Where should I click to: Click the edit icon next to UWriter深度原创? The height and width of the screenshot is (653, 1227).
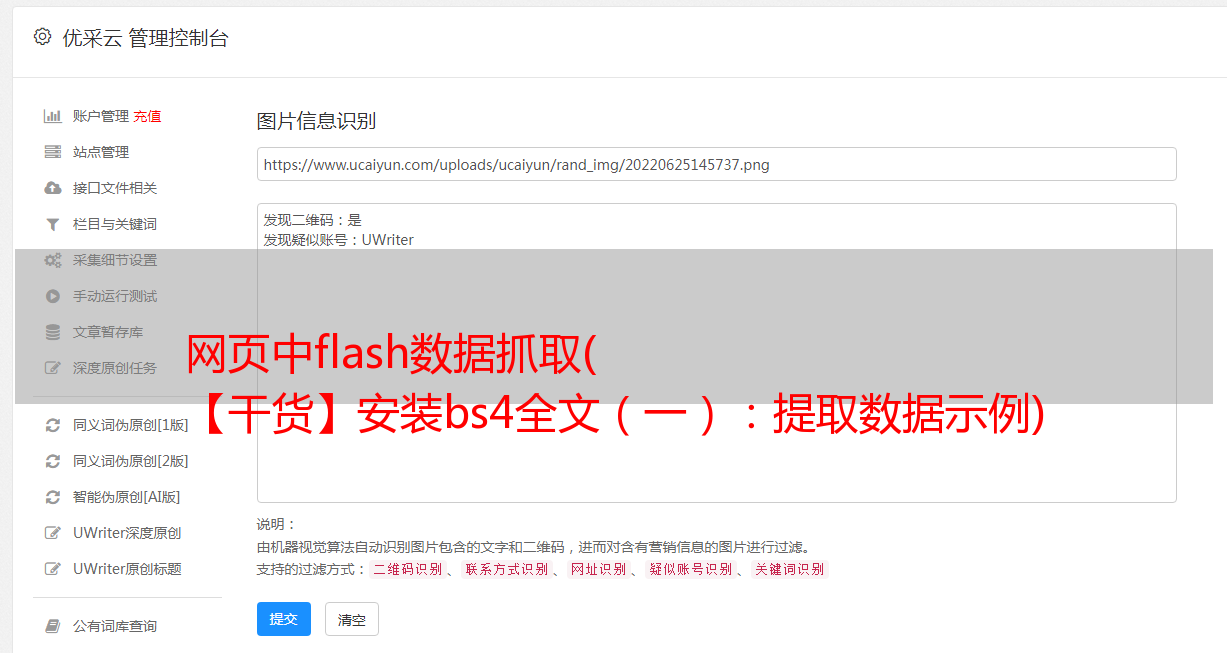click(53, 533)
